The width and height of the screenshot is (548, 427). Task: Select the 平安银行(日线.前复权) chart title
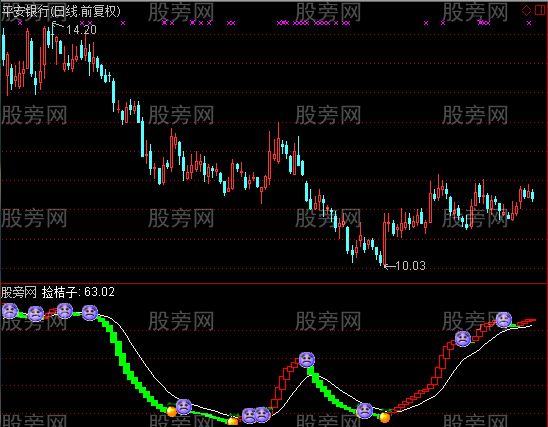click(x=61, y=12)
